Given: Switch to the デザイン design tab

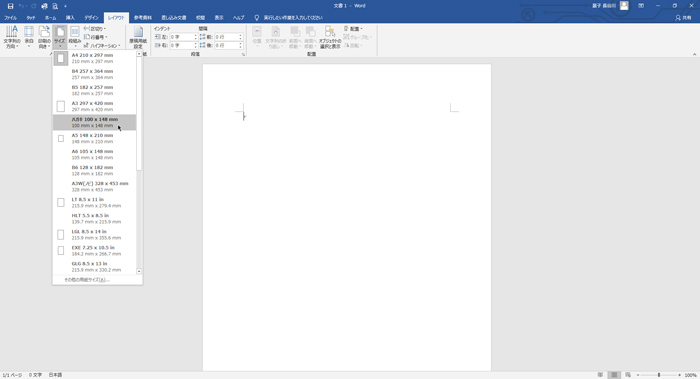Looking at the screenshot, I should pos(92,18).
